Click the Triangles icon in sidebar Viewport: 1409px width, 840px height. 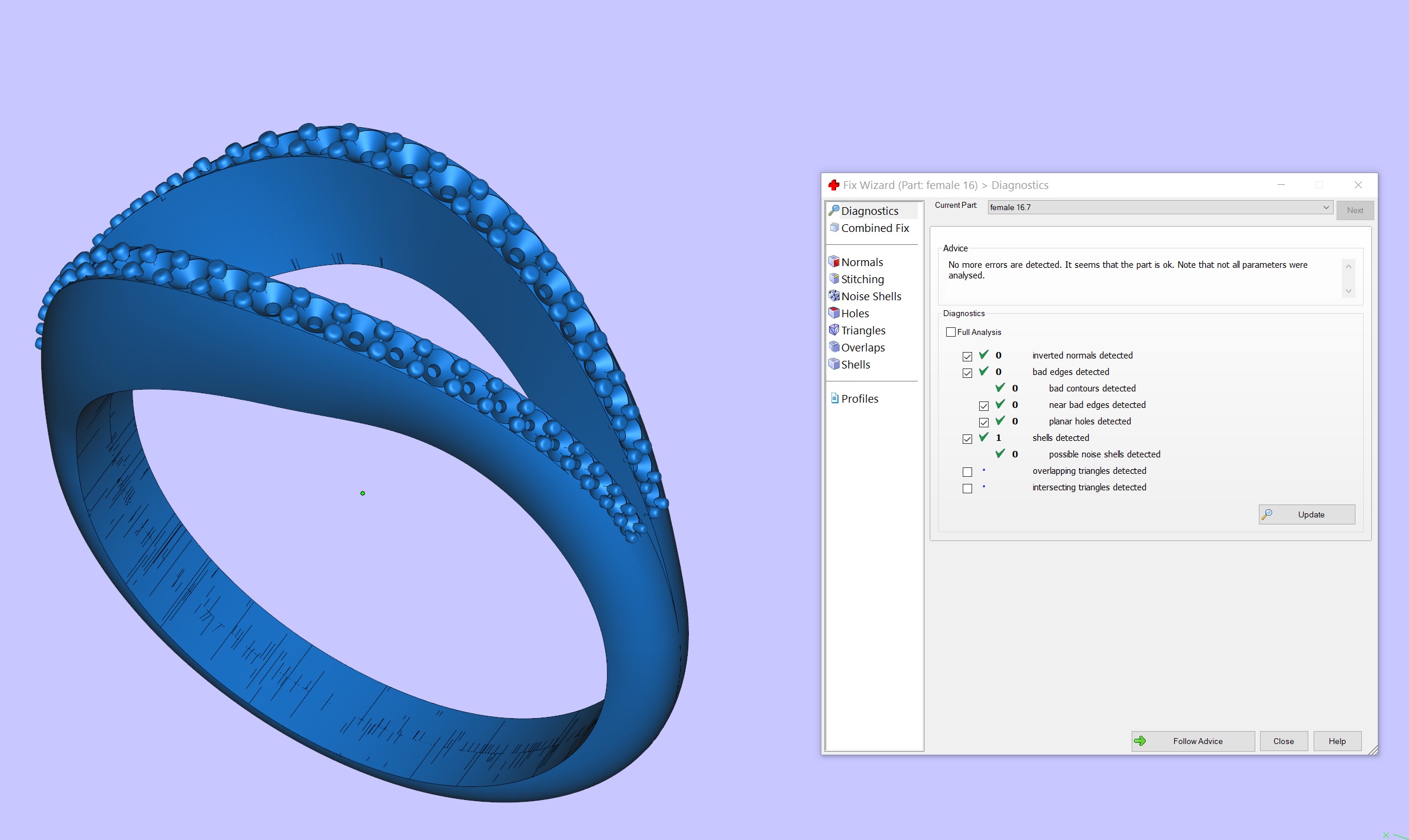(x=834, y=330)
